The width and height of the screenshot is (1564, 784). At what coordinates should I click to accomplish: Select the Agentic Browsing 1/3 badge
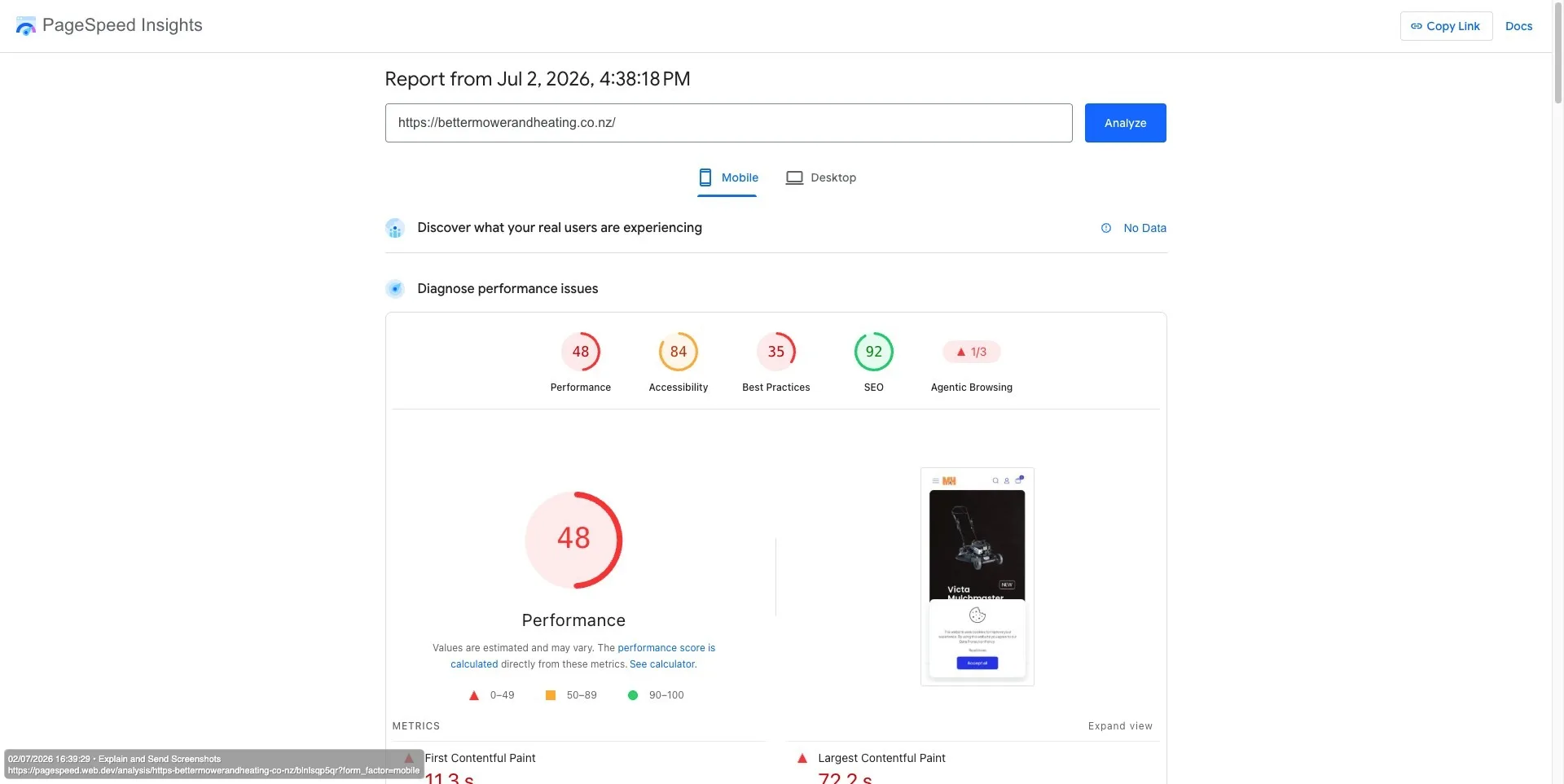972,352
